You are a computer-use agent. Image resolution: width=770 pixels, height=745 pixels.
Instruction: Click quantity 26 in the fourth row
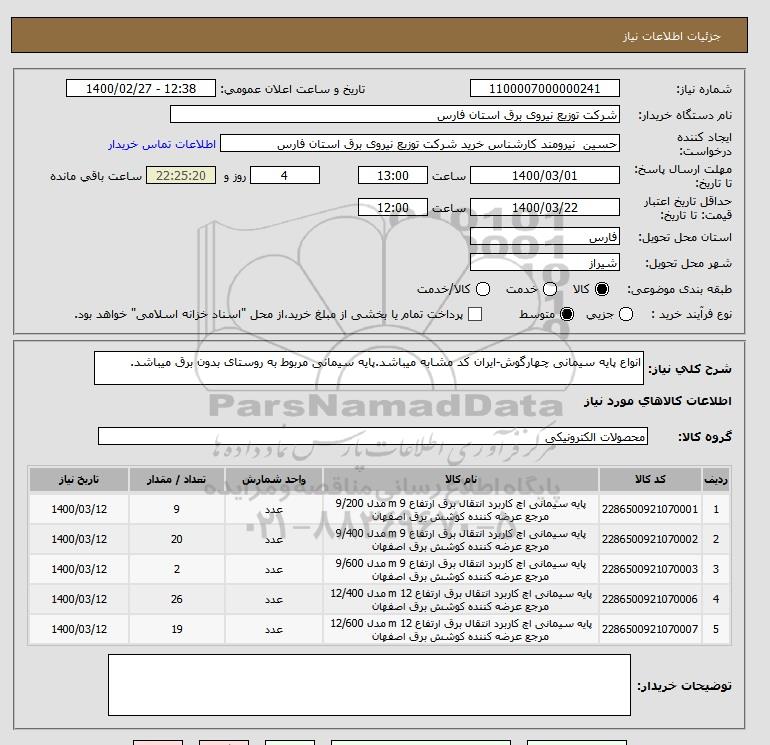[176, 599]
